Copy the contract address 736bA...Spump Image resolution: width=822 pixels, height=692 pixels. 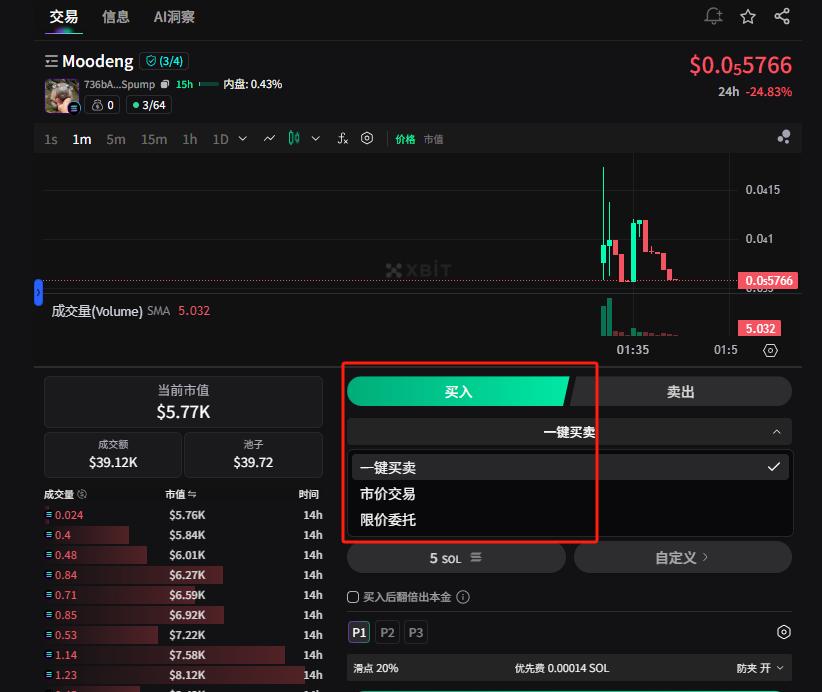click(165, 85)
